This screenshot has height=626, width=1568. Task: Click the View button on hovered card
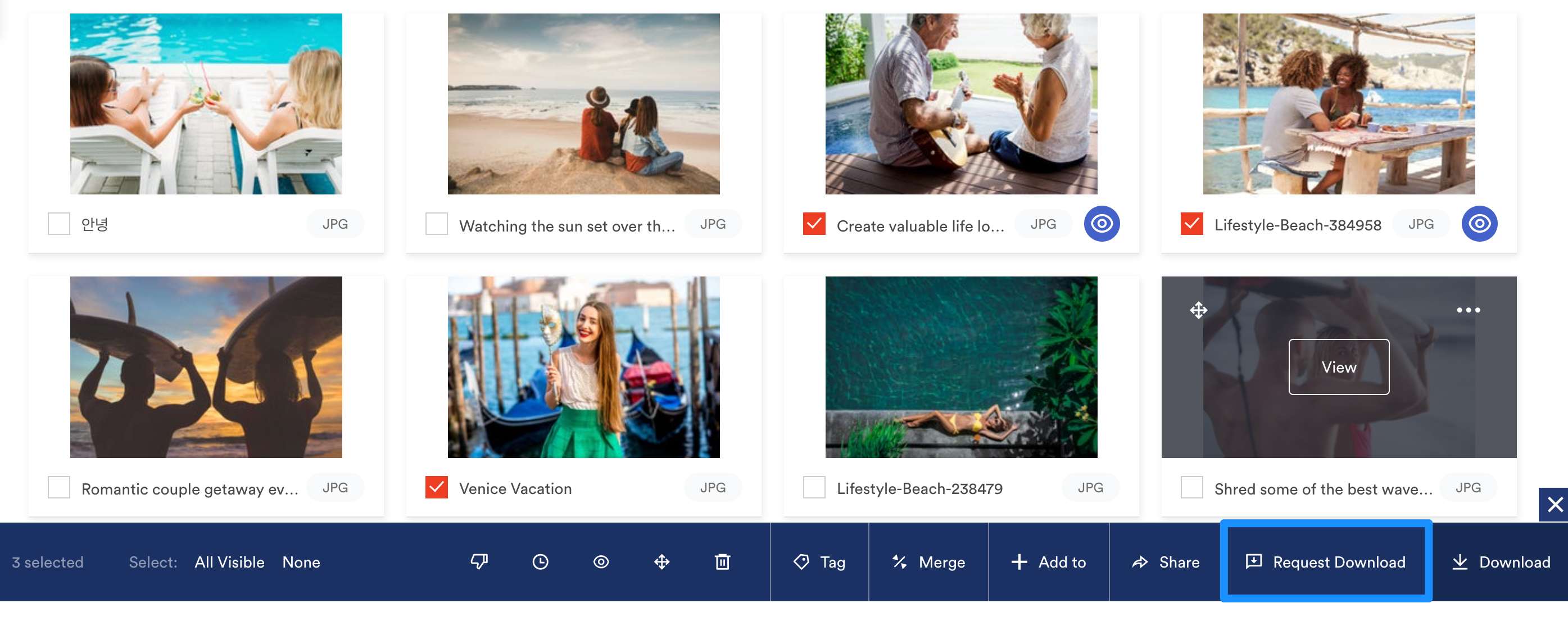[1339, 367]
